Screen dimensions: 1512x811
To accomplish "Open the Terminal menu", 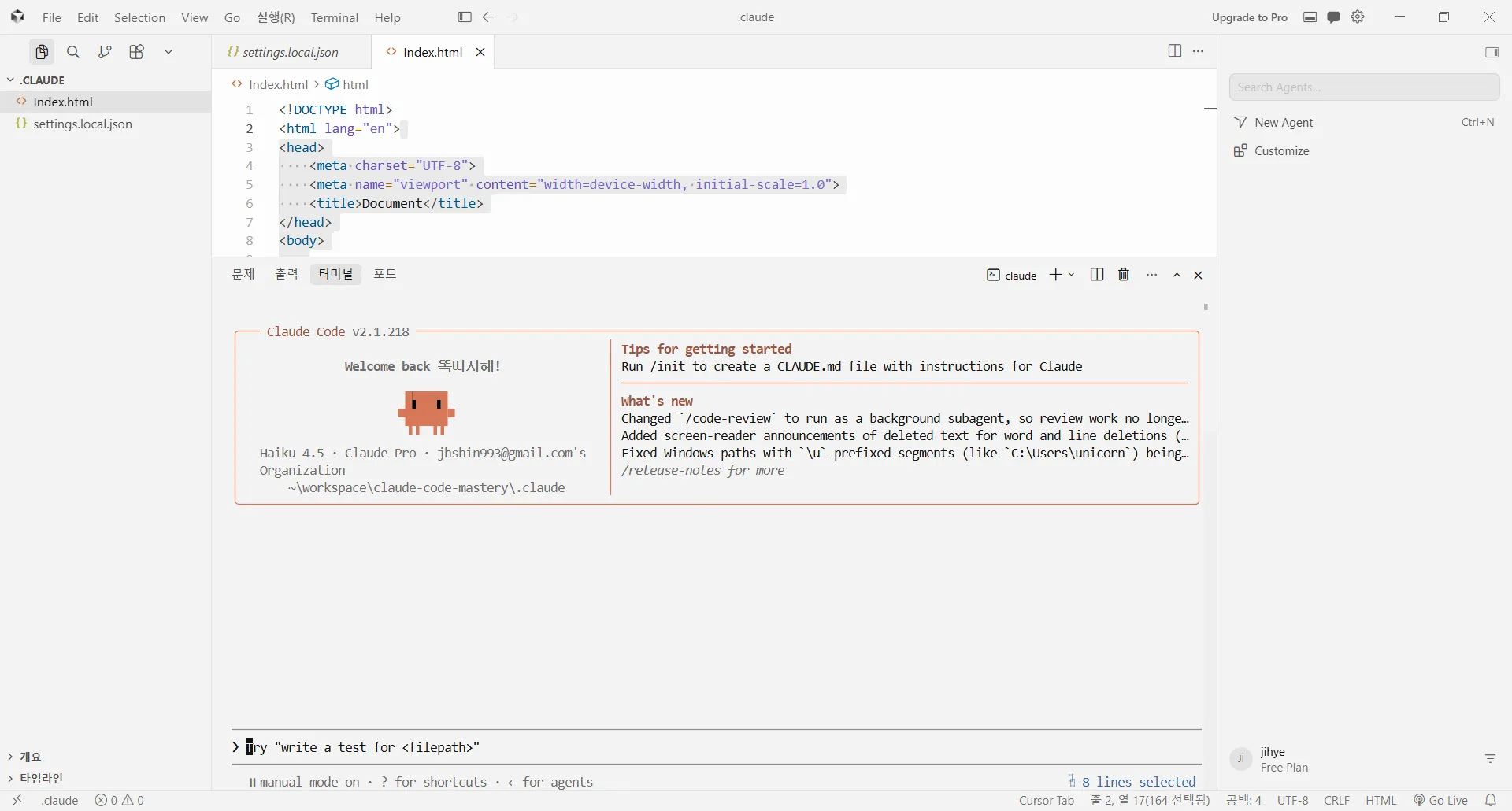I will coord(335,17).
